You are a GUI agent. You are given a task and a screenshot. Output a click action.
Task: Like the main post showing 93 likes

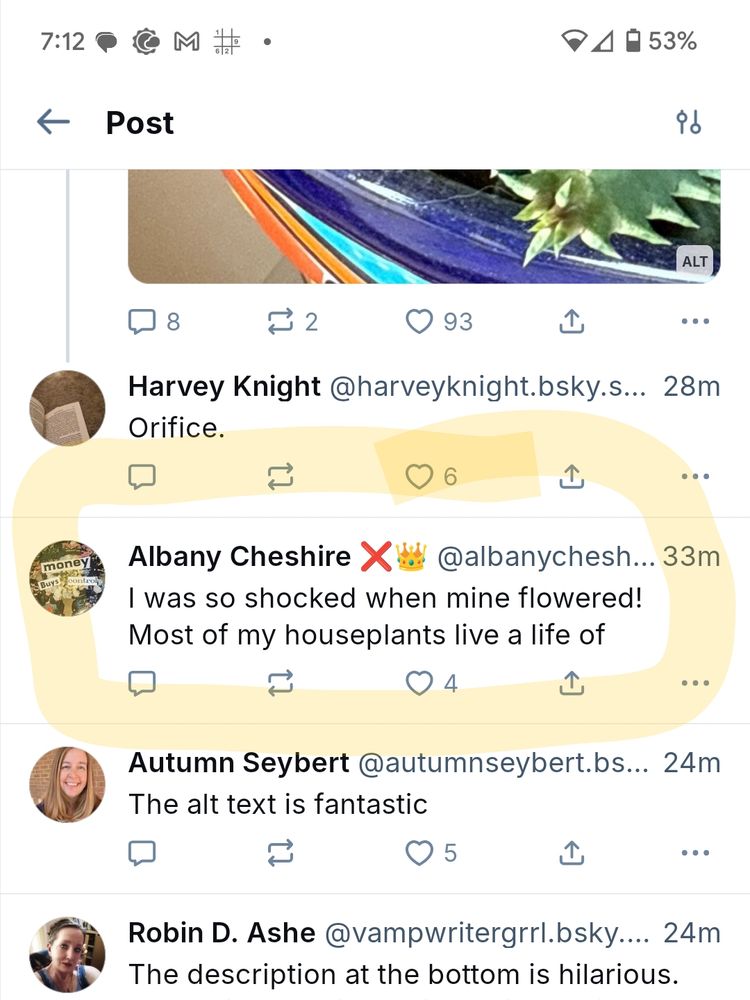[x=418, y=321]
